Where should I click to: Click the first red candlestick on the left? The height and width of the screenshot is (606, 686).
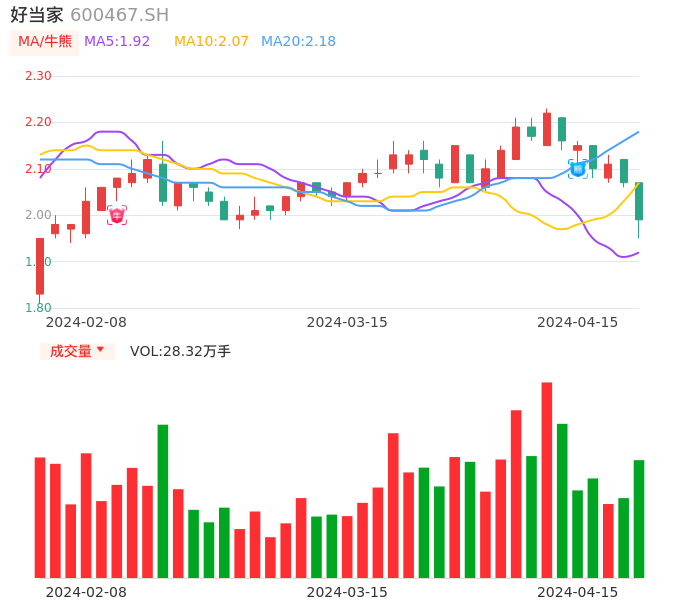click(40, 266)
